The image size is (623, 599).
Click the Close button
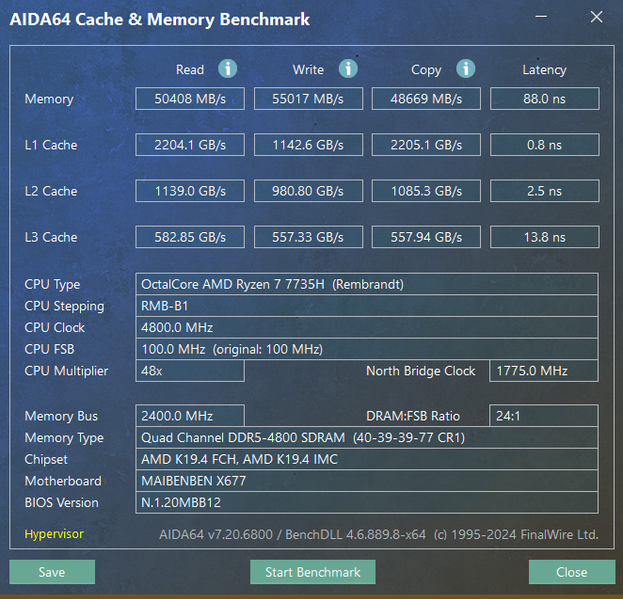tap(572, 572)
